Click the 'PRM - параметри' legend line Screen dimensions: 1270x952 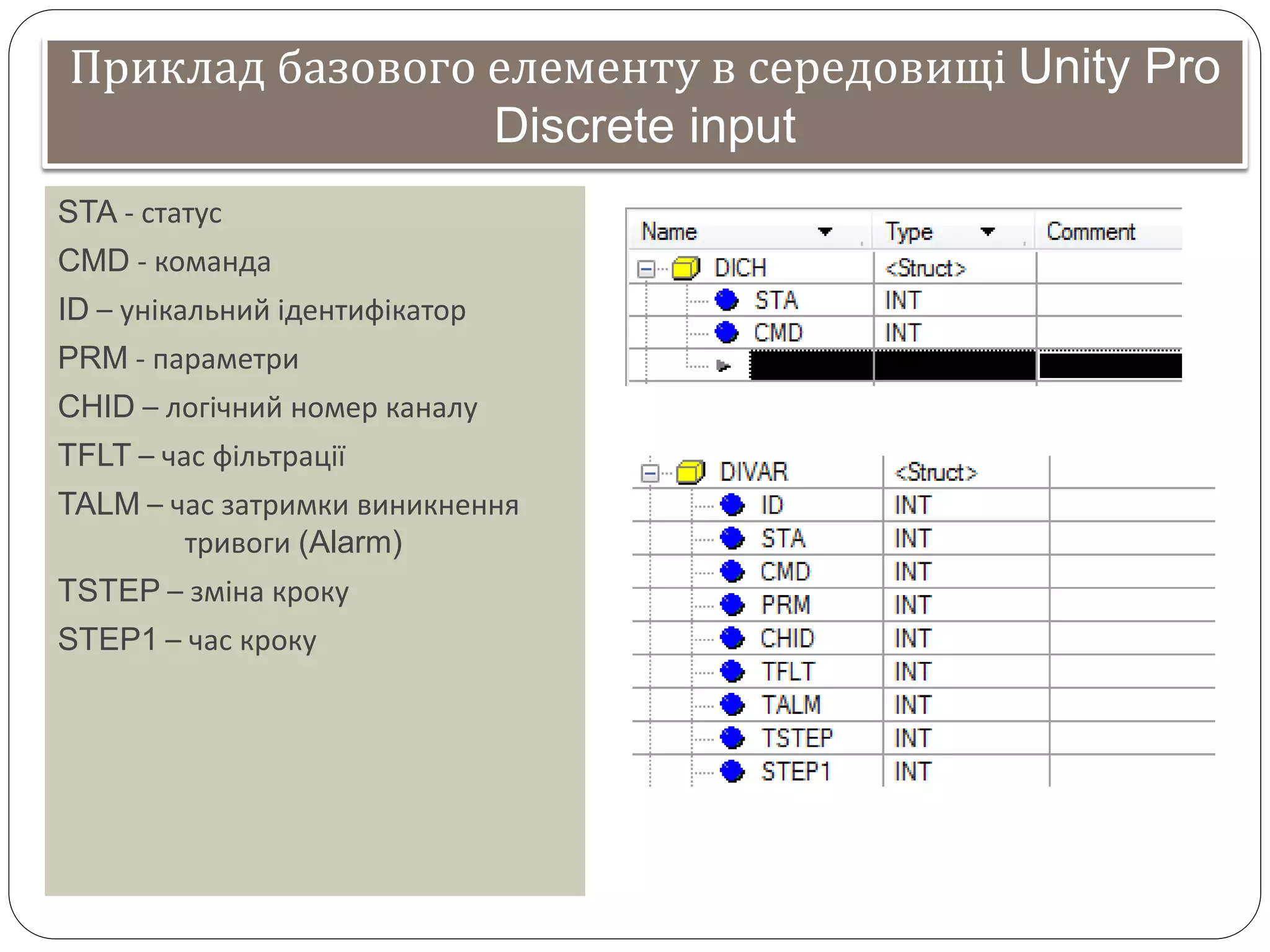click(178, 358)
